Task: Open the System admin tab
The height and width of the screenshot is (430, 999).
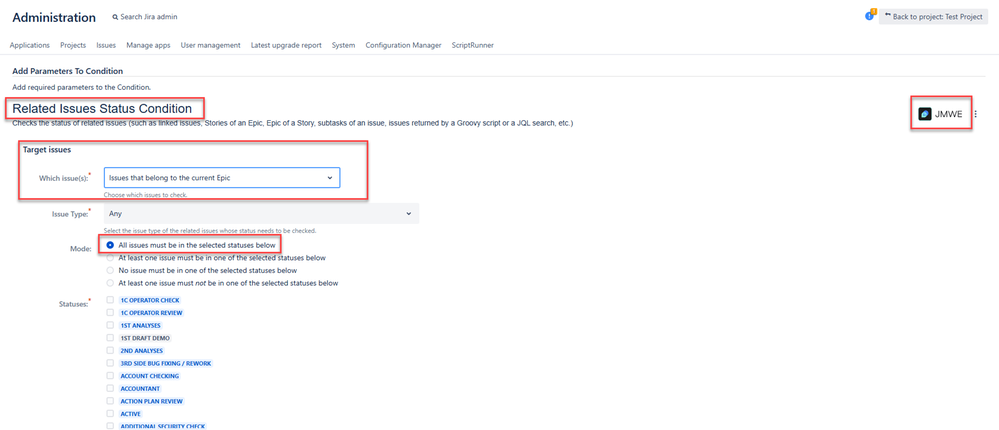Action: click(343, 45)
